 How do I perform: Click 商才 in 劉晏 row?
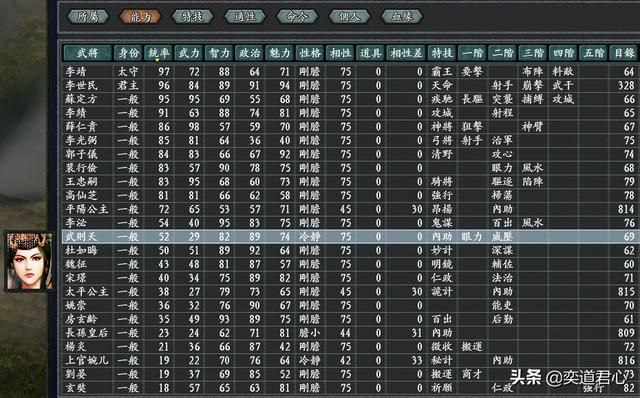click(x=472, y=374)
